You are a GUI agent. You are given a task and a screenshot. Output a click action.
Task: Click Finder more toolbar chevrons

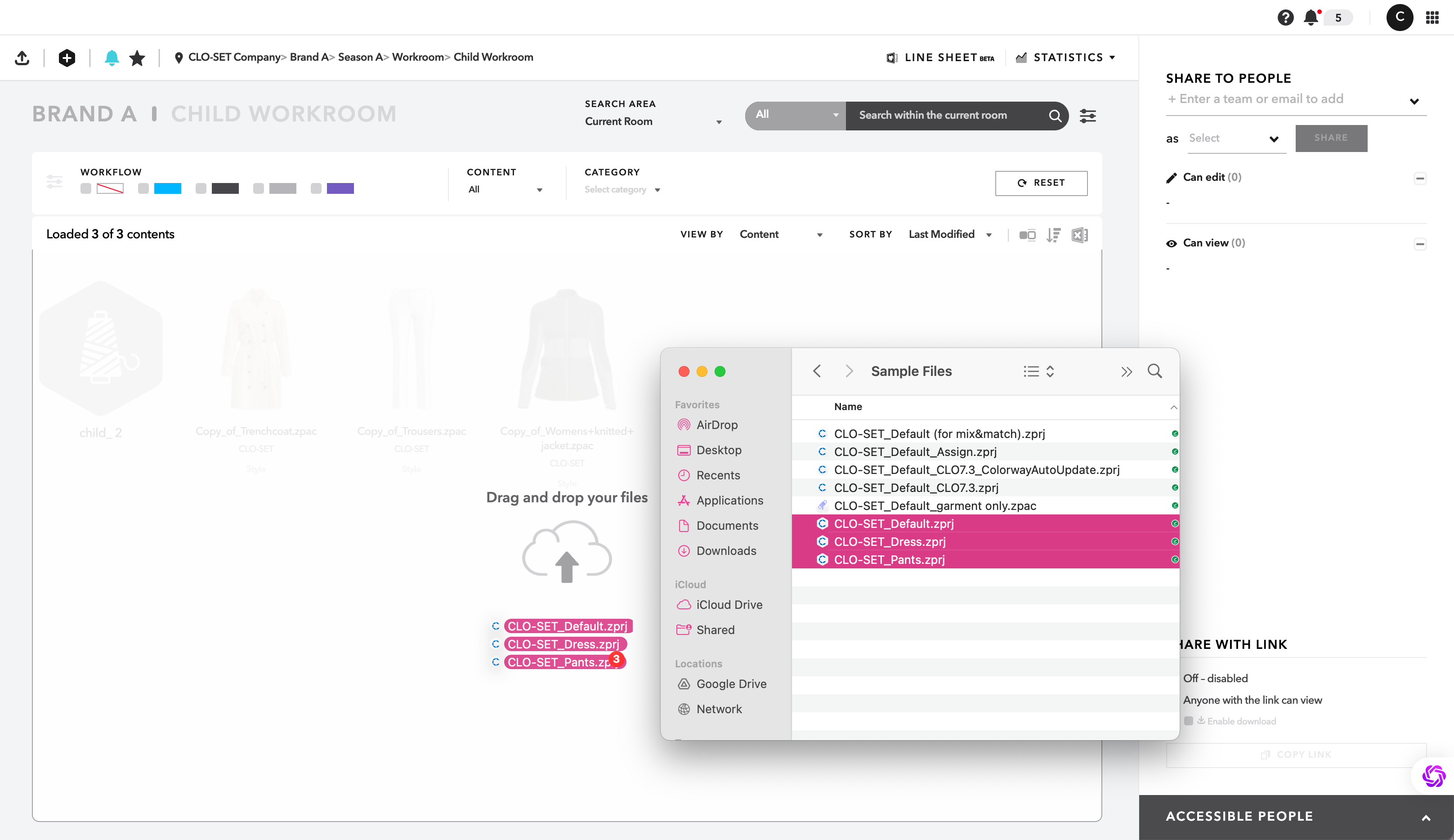tap(1126, 371)
